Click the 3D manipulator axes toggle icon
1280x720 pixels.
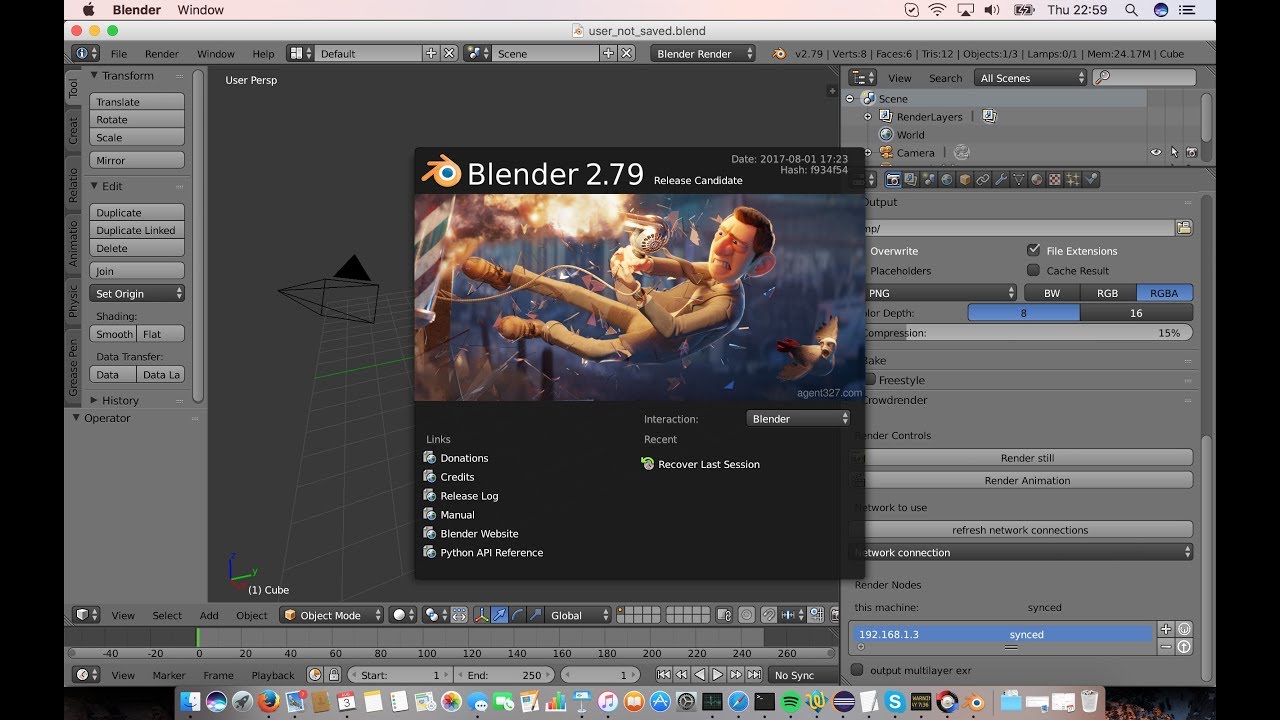(482, 615)
